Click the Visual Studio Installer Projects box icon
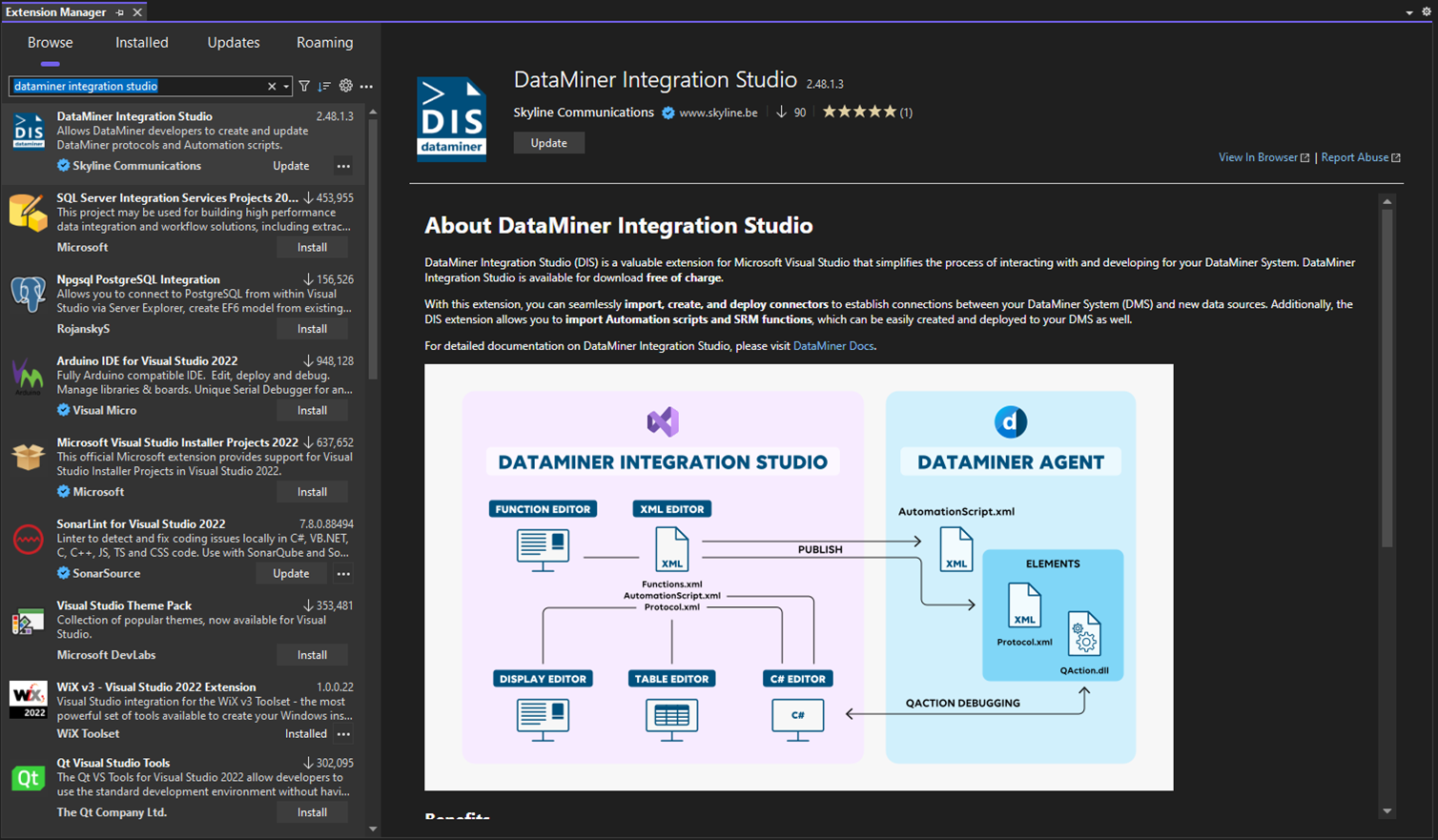1438x840 pixels. (29, 457)
